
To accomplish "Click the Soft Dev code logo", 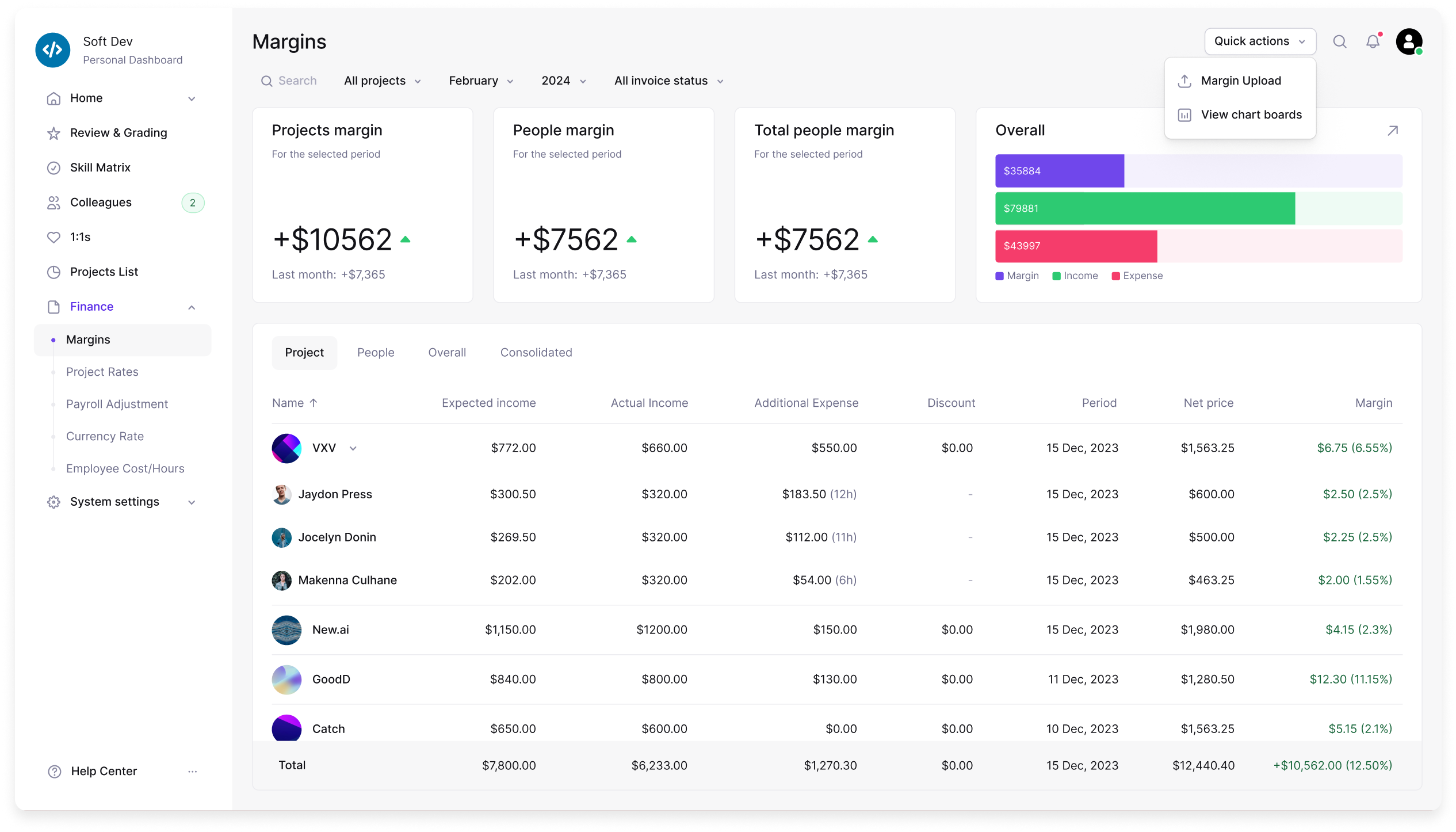I will coord(53,50).
